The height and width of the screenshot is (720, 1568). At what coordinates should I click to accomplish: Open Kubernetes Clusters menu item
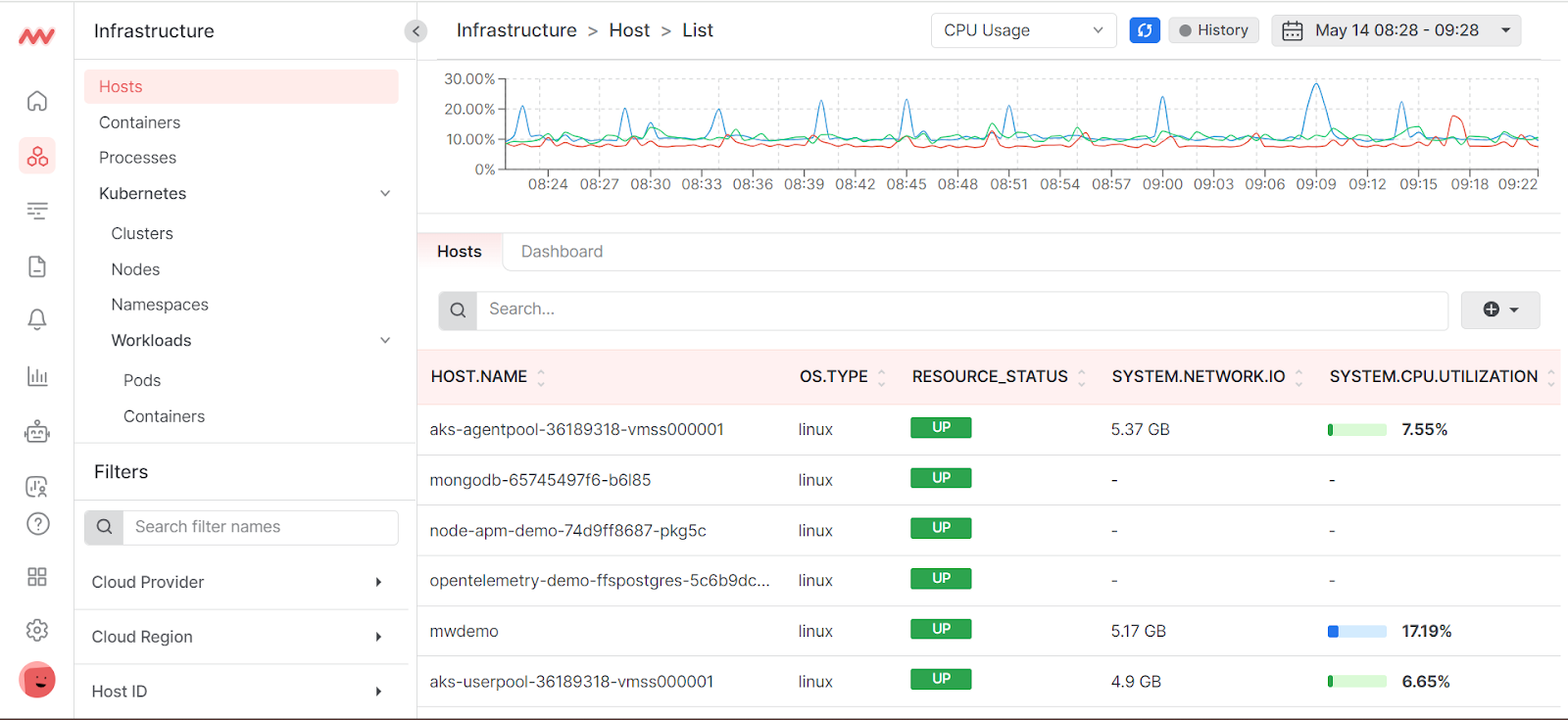coord(142,233)
